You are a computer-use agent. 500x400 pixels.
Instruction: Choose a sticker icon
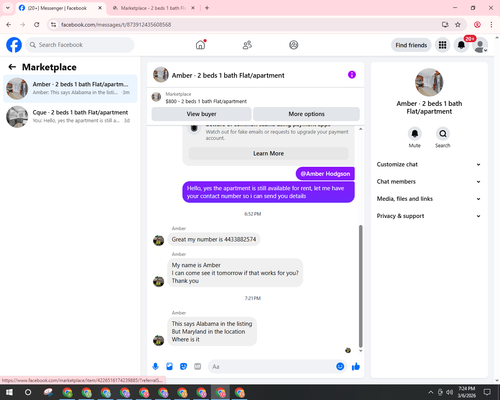183,367
